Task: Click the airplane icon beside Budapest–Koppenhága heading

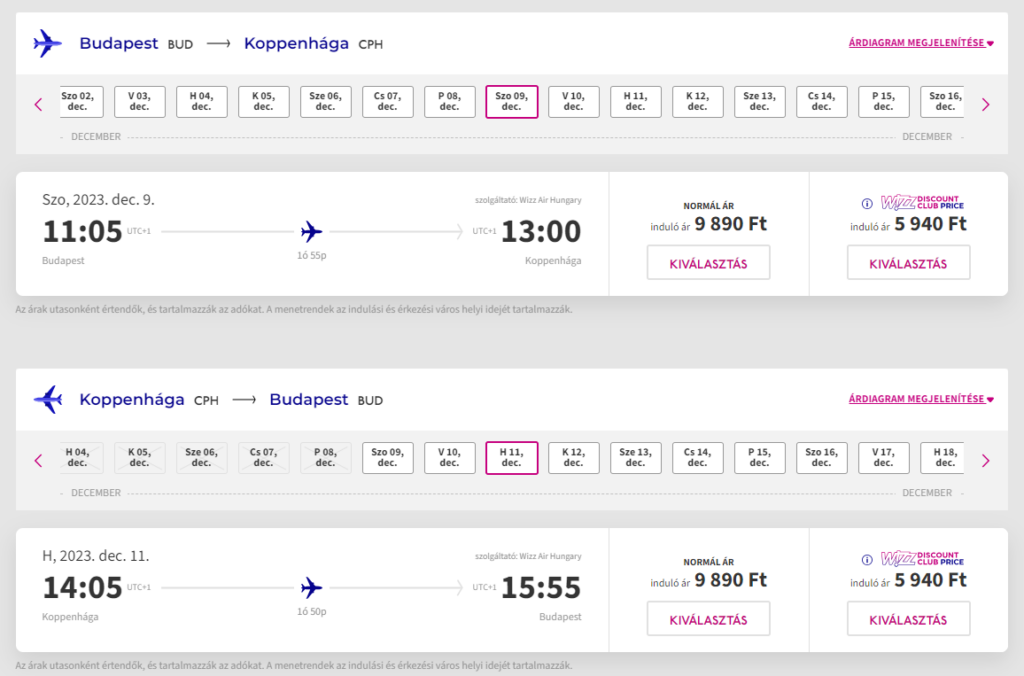Action: click(x=48, y=43)
